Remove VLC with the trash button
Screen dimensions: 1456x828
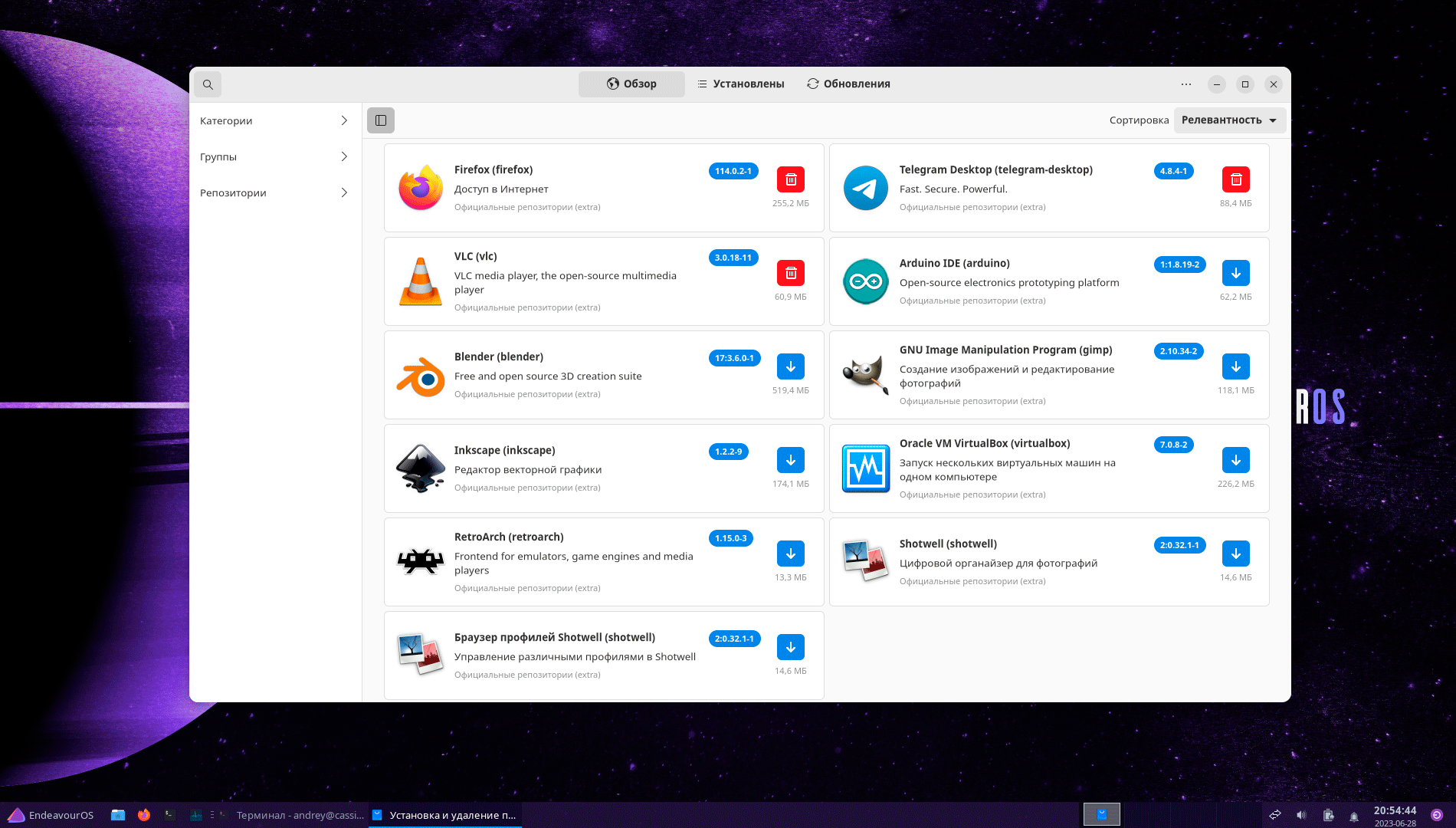791,273
